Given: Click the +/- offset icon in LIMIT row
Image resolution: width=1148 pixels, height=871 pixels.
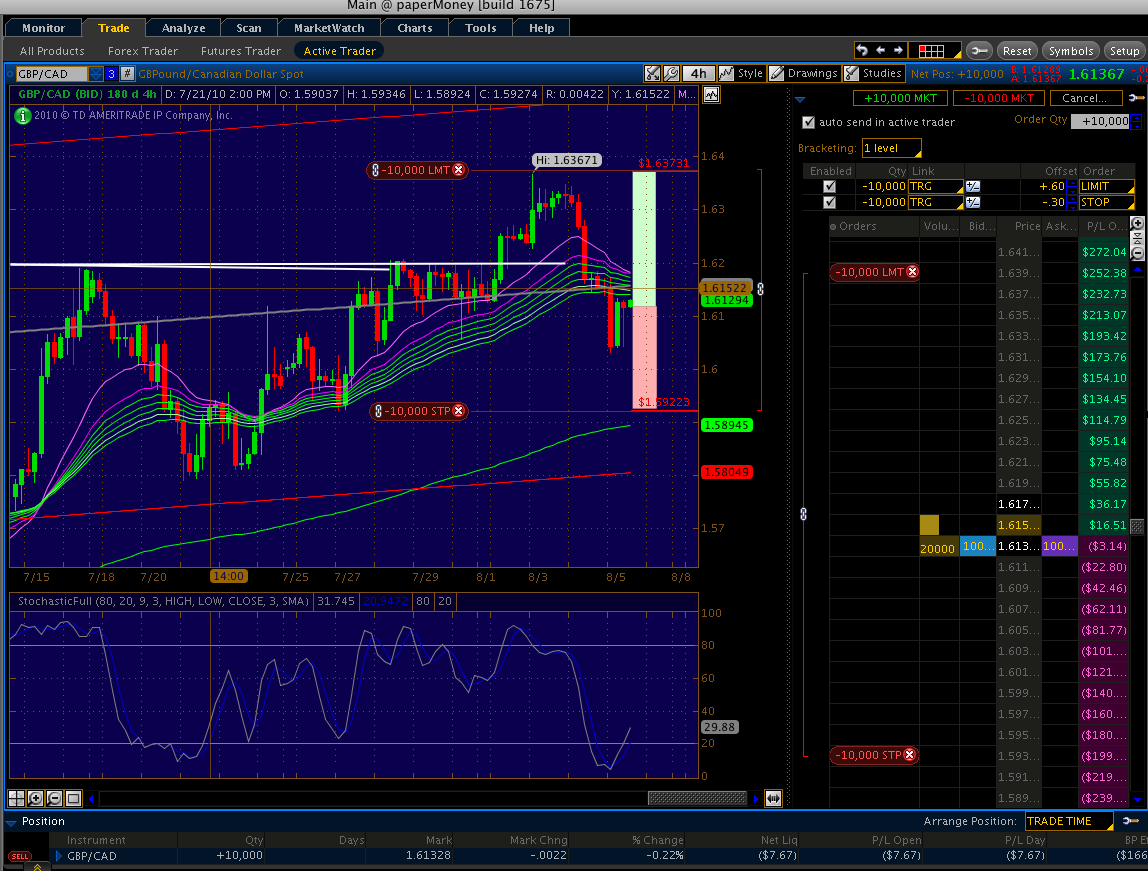Looking at the screenshot, I should [x=973, y=187].
